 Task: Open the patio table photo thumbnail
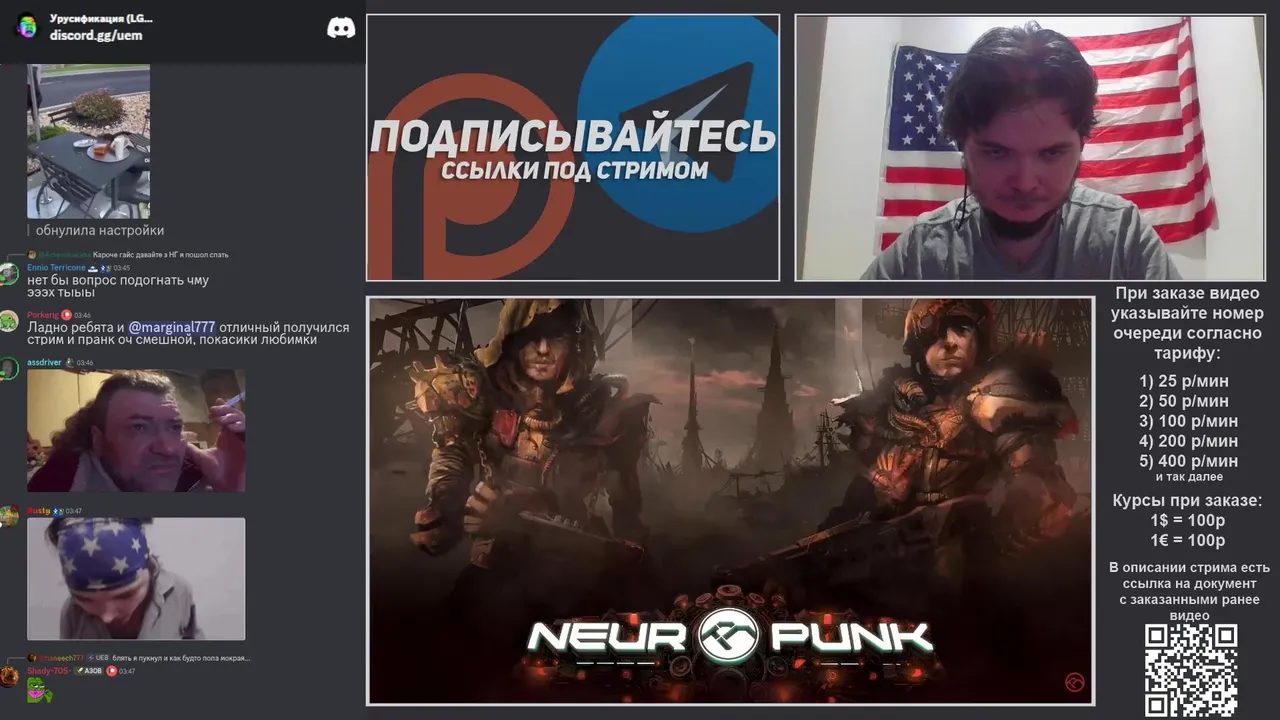click(88, 141)
